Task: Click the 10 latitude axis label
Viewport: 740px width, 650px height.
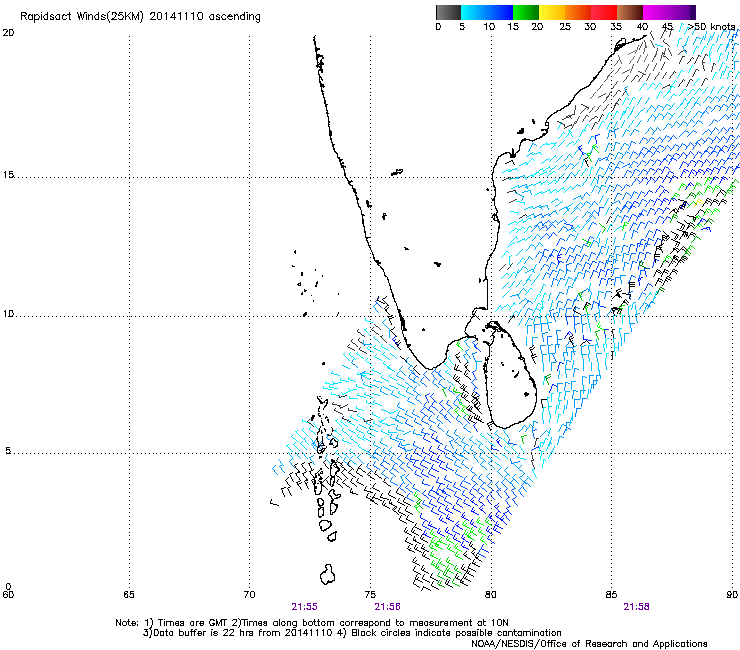Action: [x=8, y=314]
